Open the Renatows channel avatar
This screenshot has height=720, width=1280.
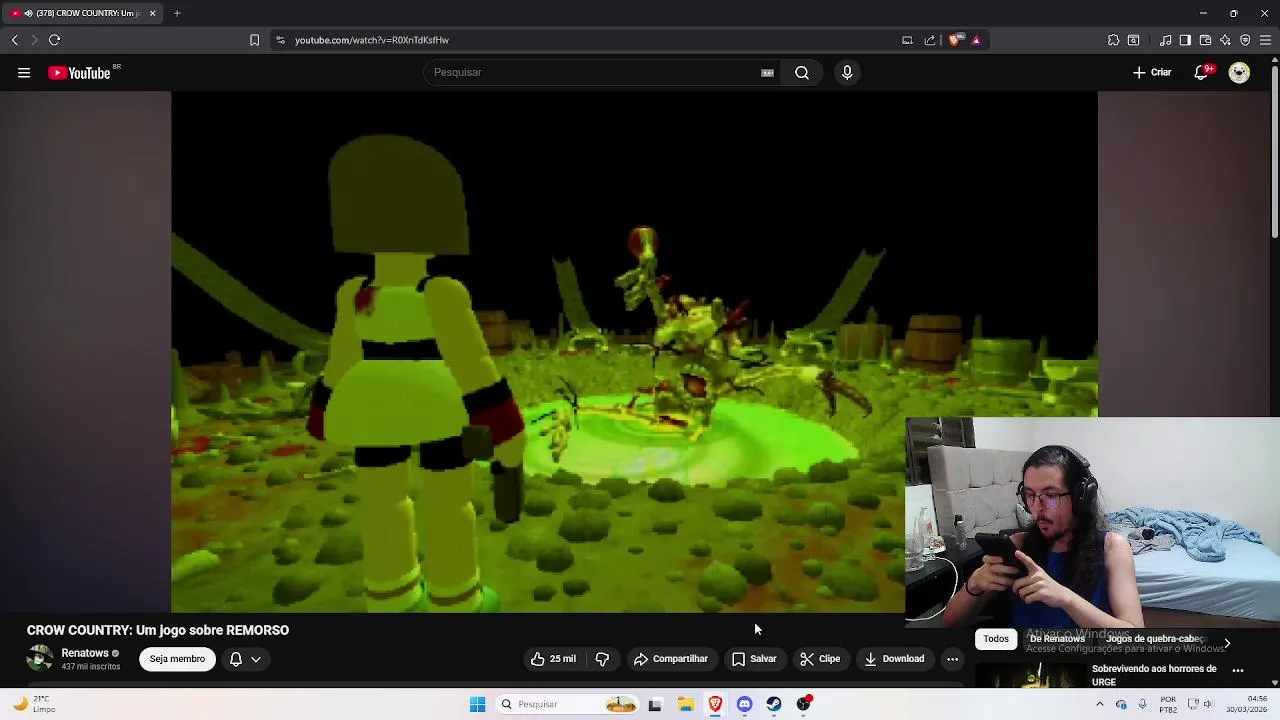tap(40, 658)
